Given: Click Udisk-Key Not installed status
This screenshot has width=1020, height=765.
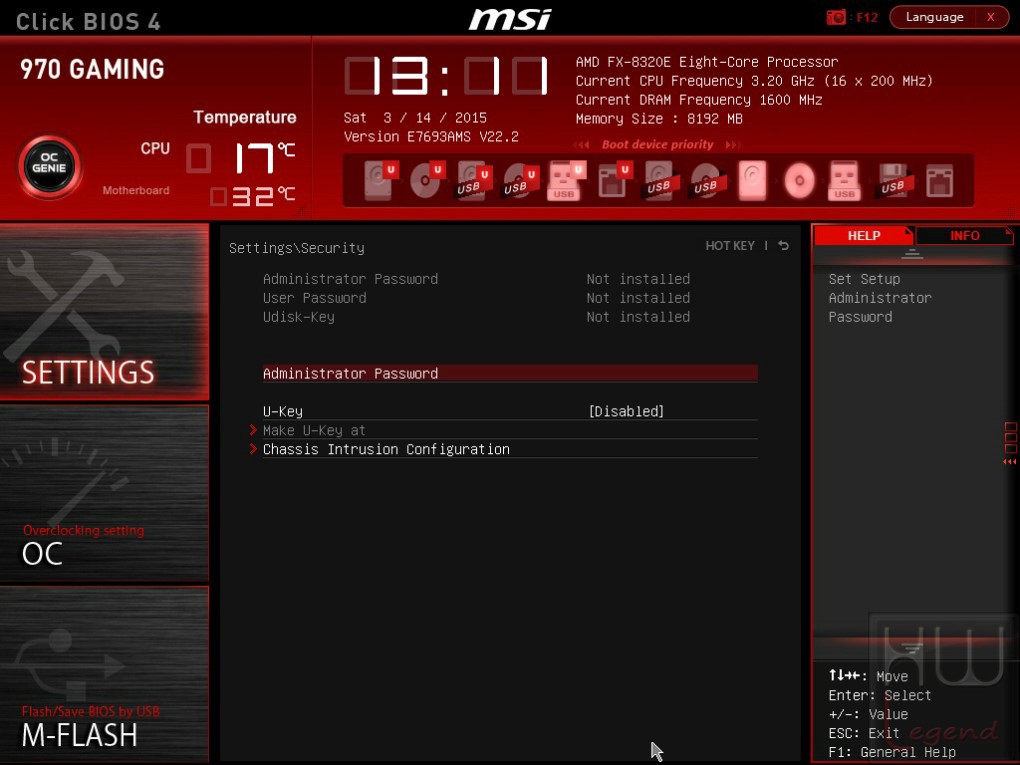Looking at the screenshot, I should [638, 316].
